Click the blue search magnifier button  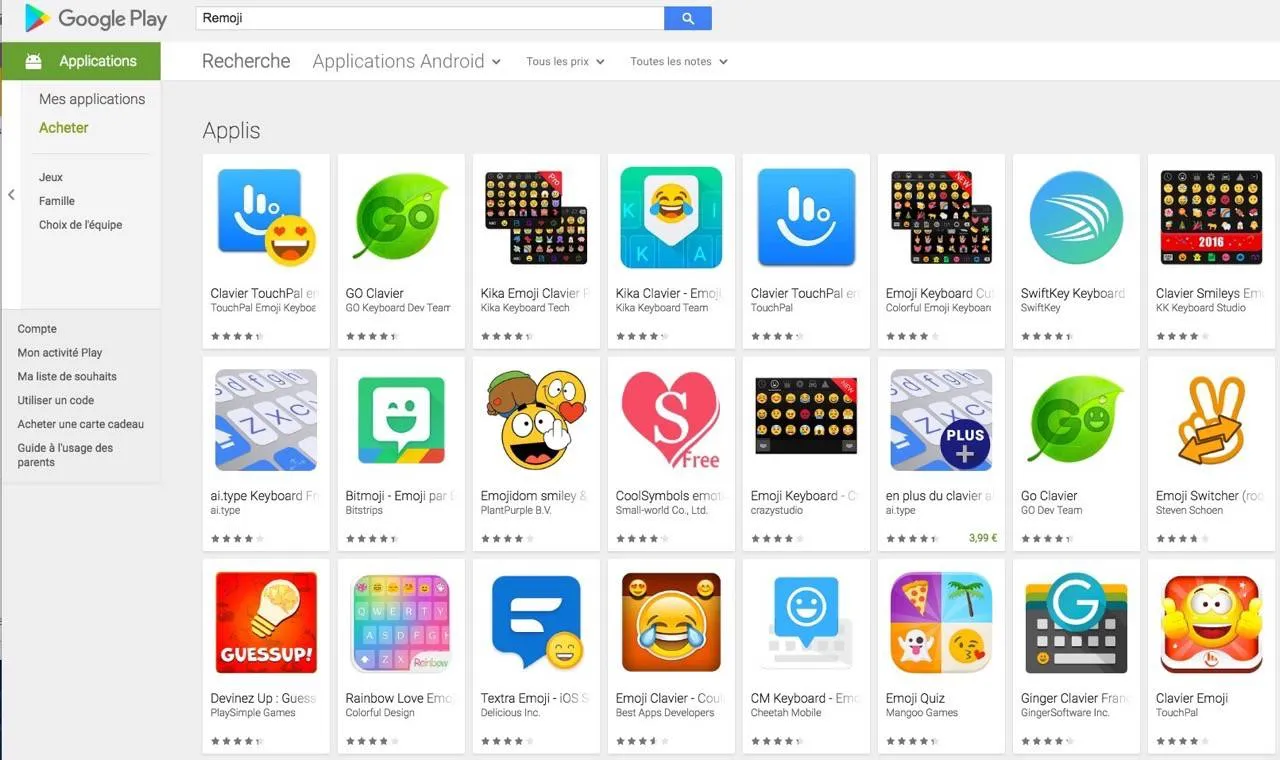point(688,18)
